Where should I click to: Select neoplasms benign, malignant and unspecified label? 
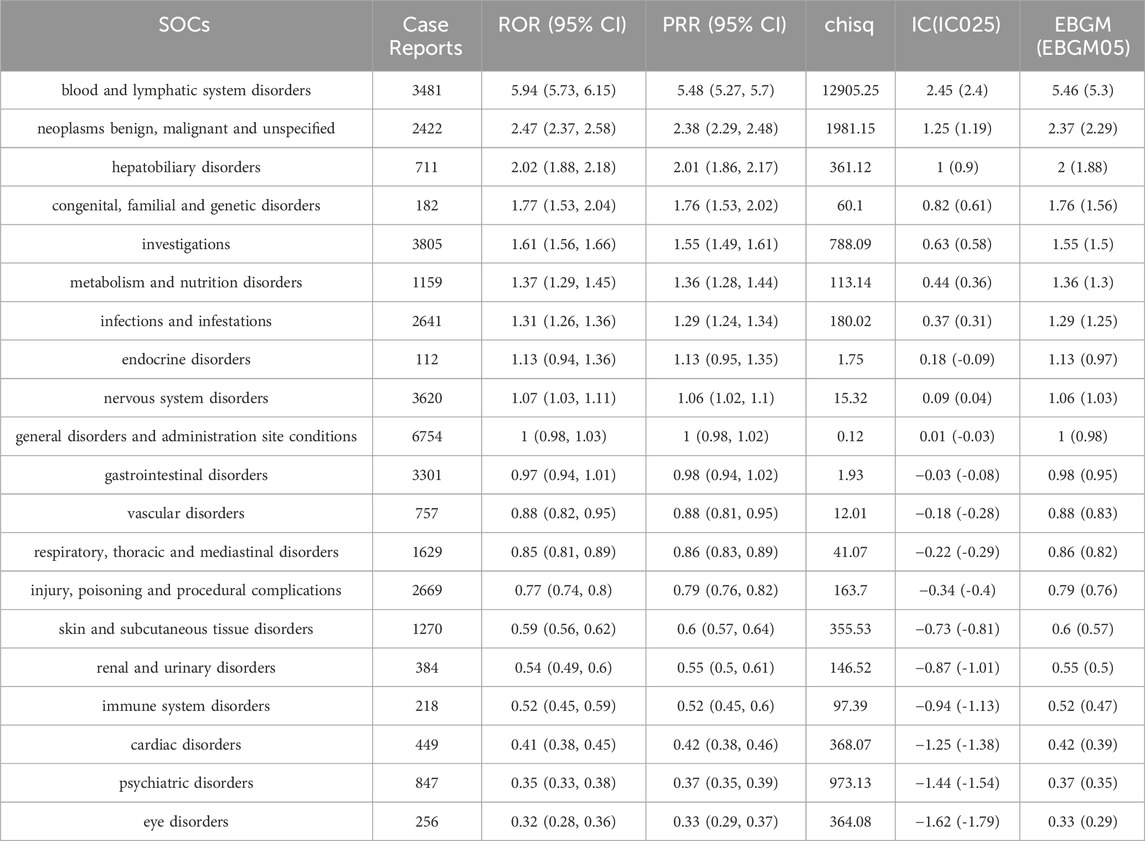click(185, 129)
